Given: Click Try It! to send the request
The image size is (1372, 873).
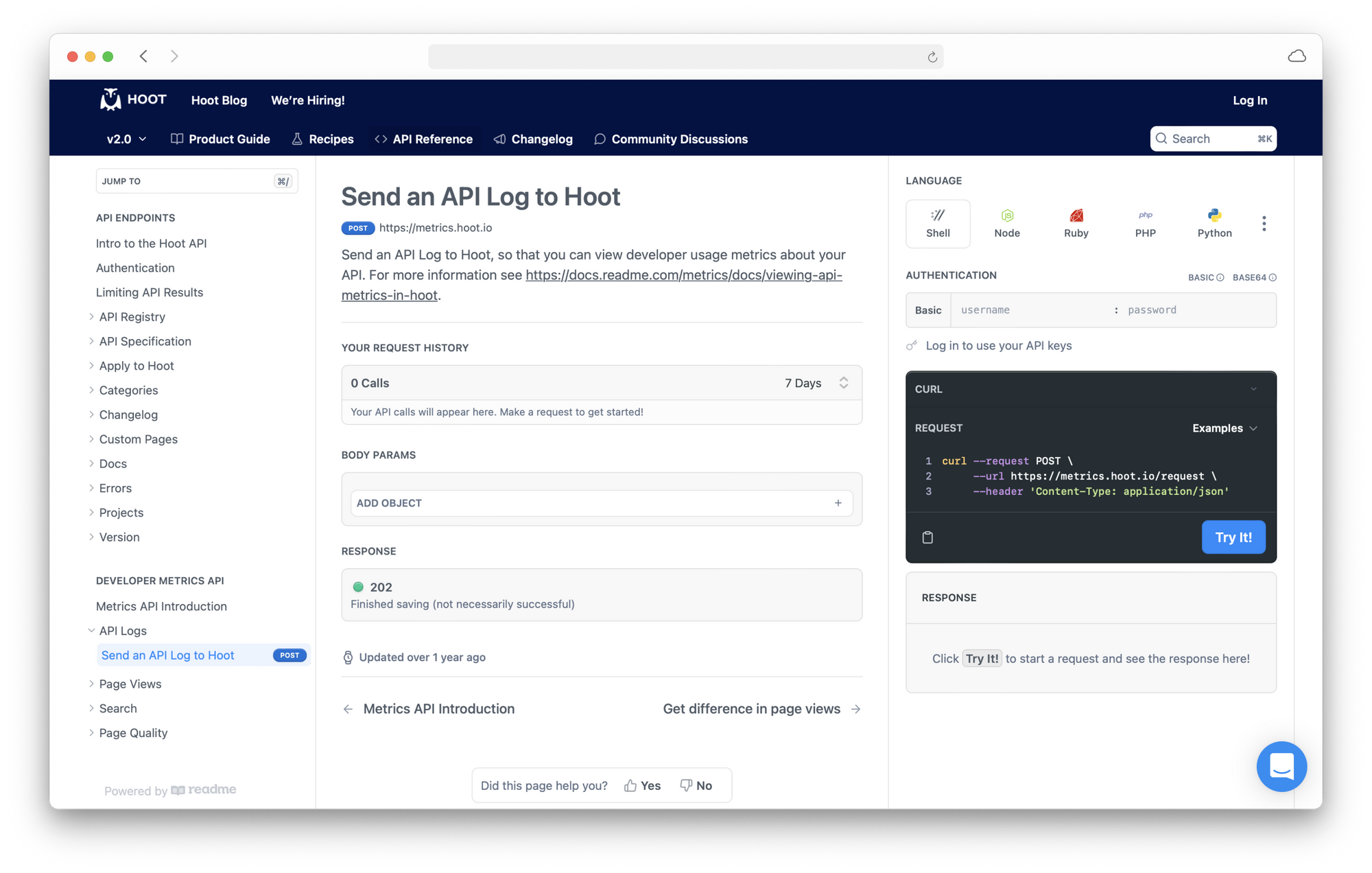Looking at the screenshot, I should point(1233,537).
